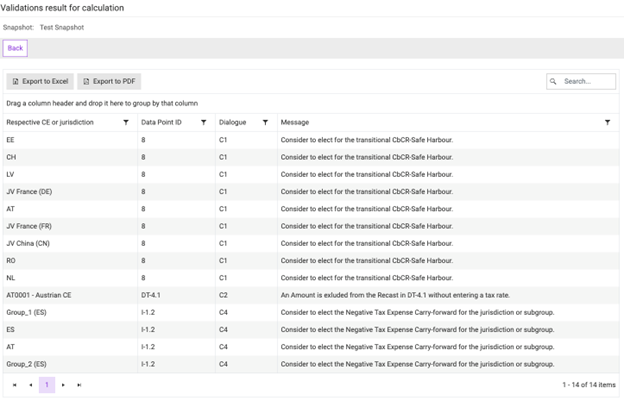
Task: Go to the next page arrow
Action: point(63,384)
